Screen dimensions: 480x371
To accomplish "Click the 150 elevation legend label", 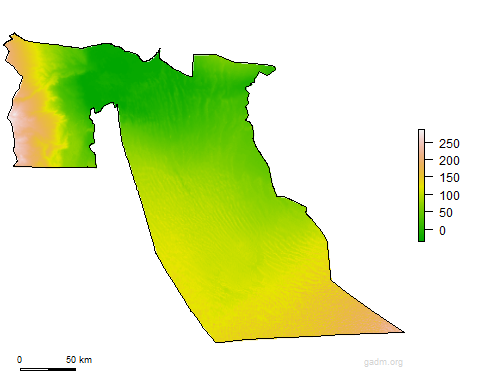I will (x=449, y=178).
